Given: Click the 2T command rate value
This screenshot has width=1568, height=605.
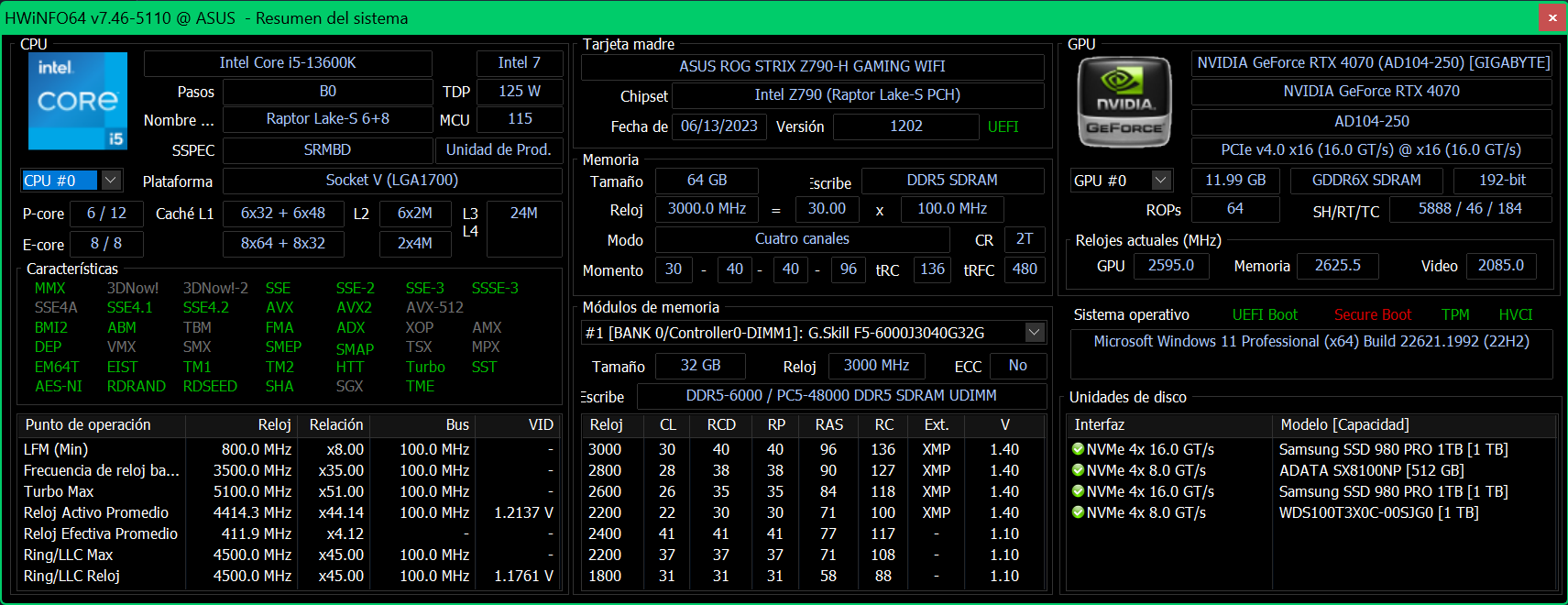Looking at the screenshot, I should [1025, 239].
